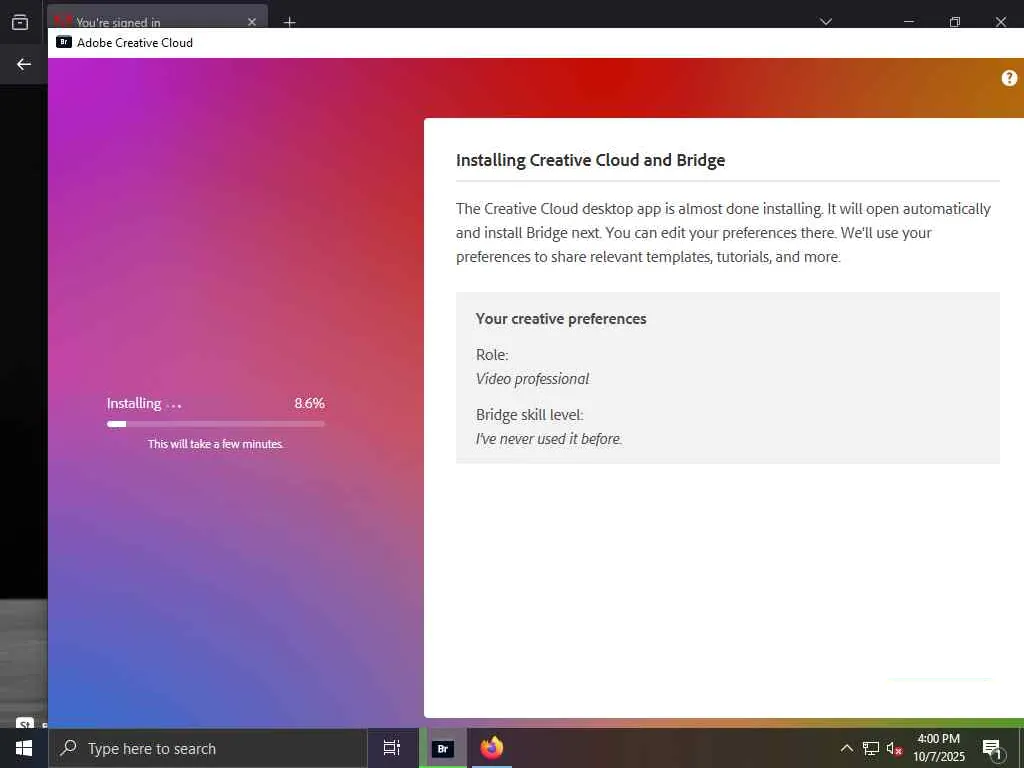
Task: Go back using the browser back arrow
Action: (24, 64)
